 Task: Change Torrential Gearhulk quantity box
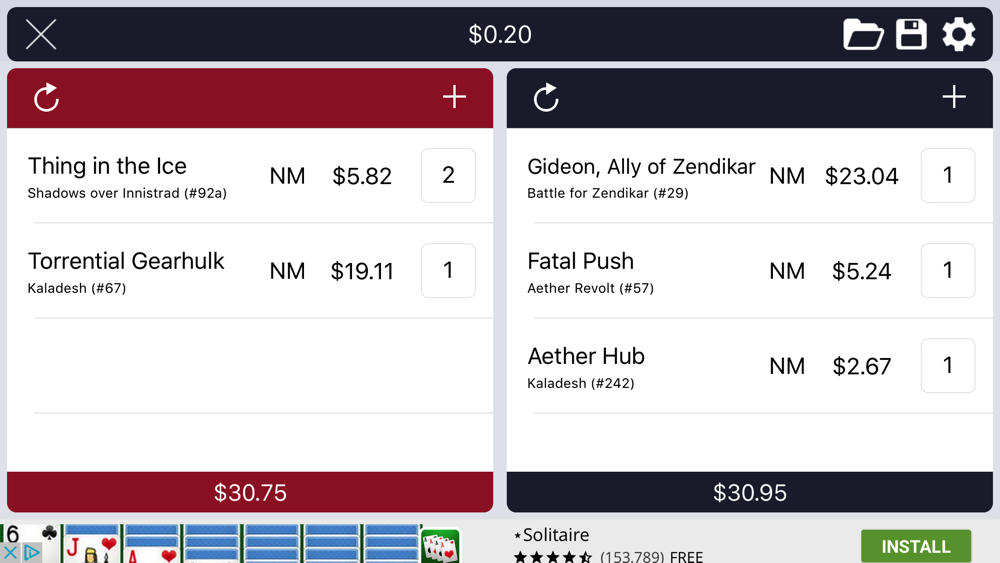(x=448, y=270)
